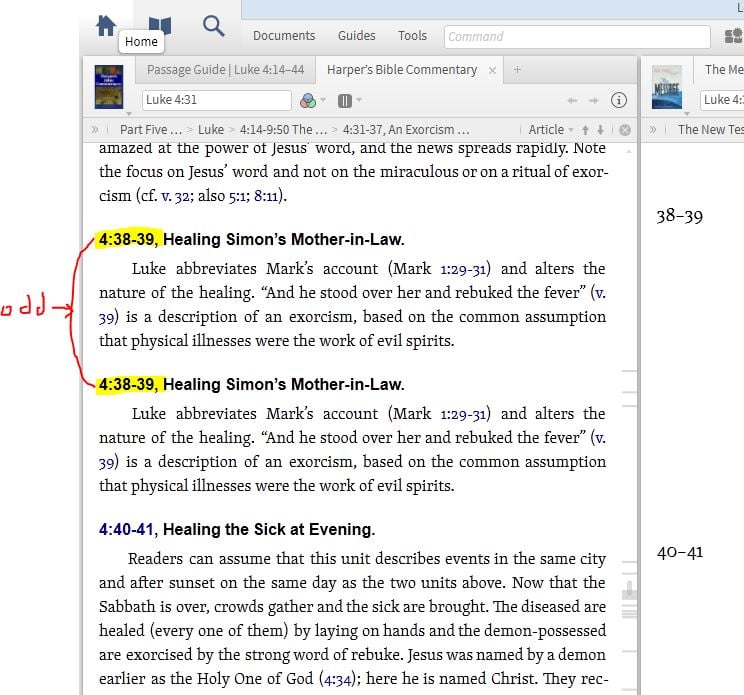Close the Harper's Bible Commentary tab
This screenshot has height=695, width=744.
[493, 71]
